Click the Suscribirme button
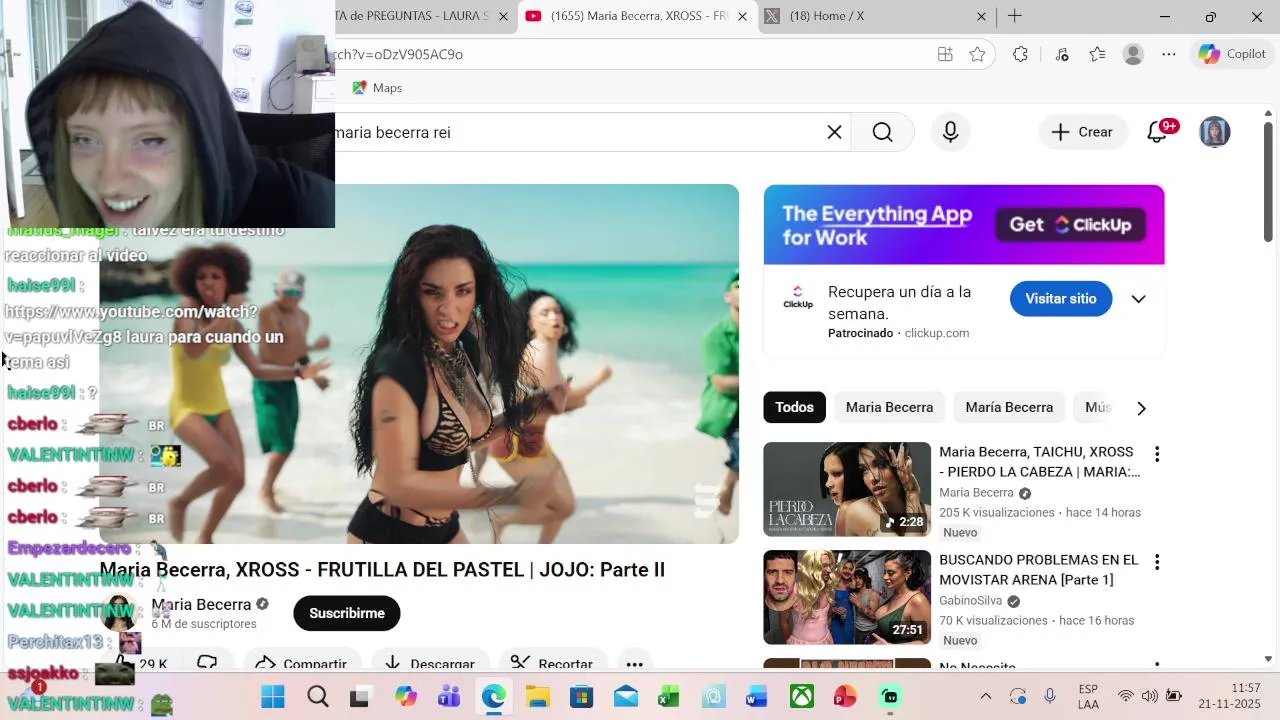The width and height of the screenshot is (1280, 720). (x=347, y=613)
